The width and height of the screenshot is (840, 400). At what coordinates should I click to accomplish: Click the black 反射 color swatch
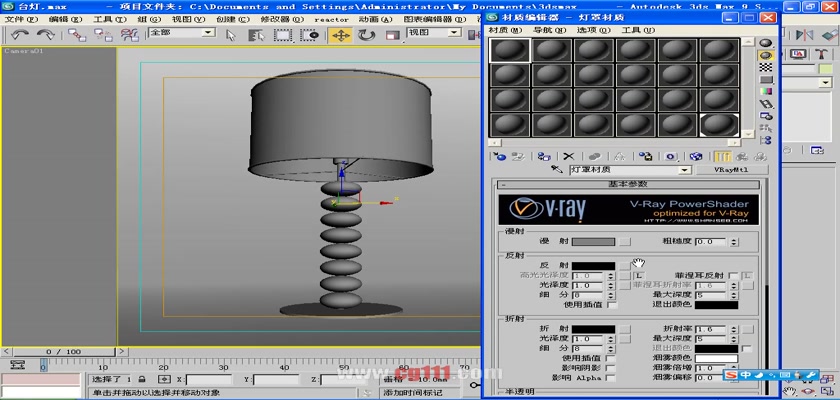point(594,266)
